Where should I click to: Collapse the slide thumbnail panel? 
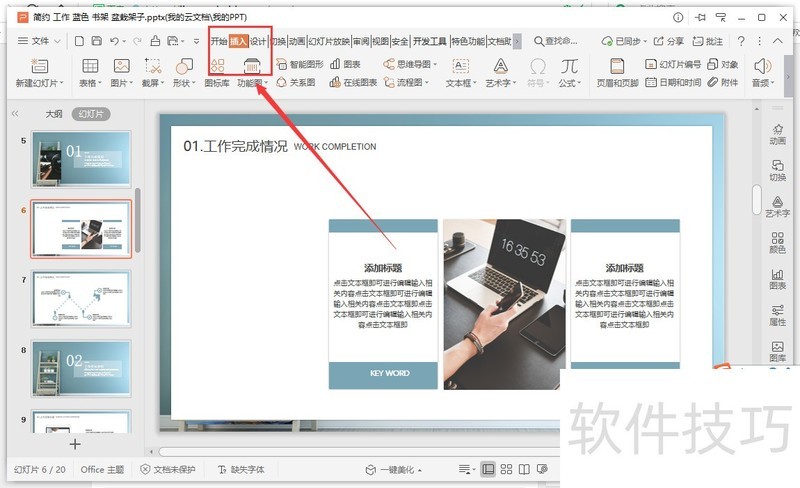[15, 114]
